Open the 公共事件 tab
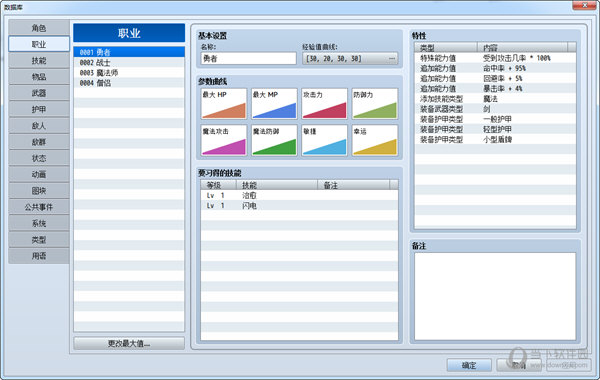This screenshot has width=600, height=380. [39, 207]
